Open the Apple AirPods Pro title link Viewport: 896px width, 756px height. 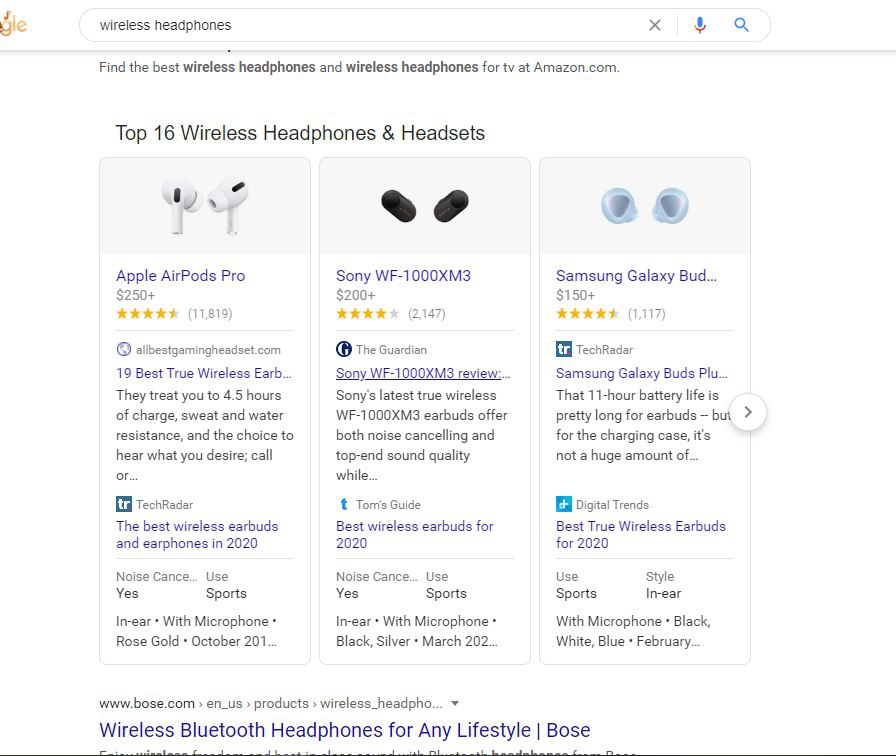pos(181,275)
